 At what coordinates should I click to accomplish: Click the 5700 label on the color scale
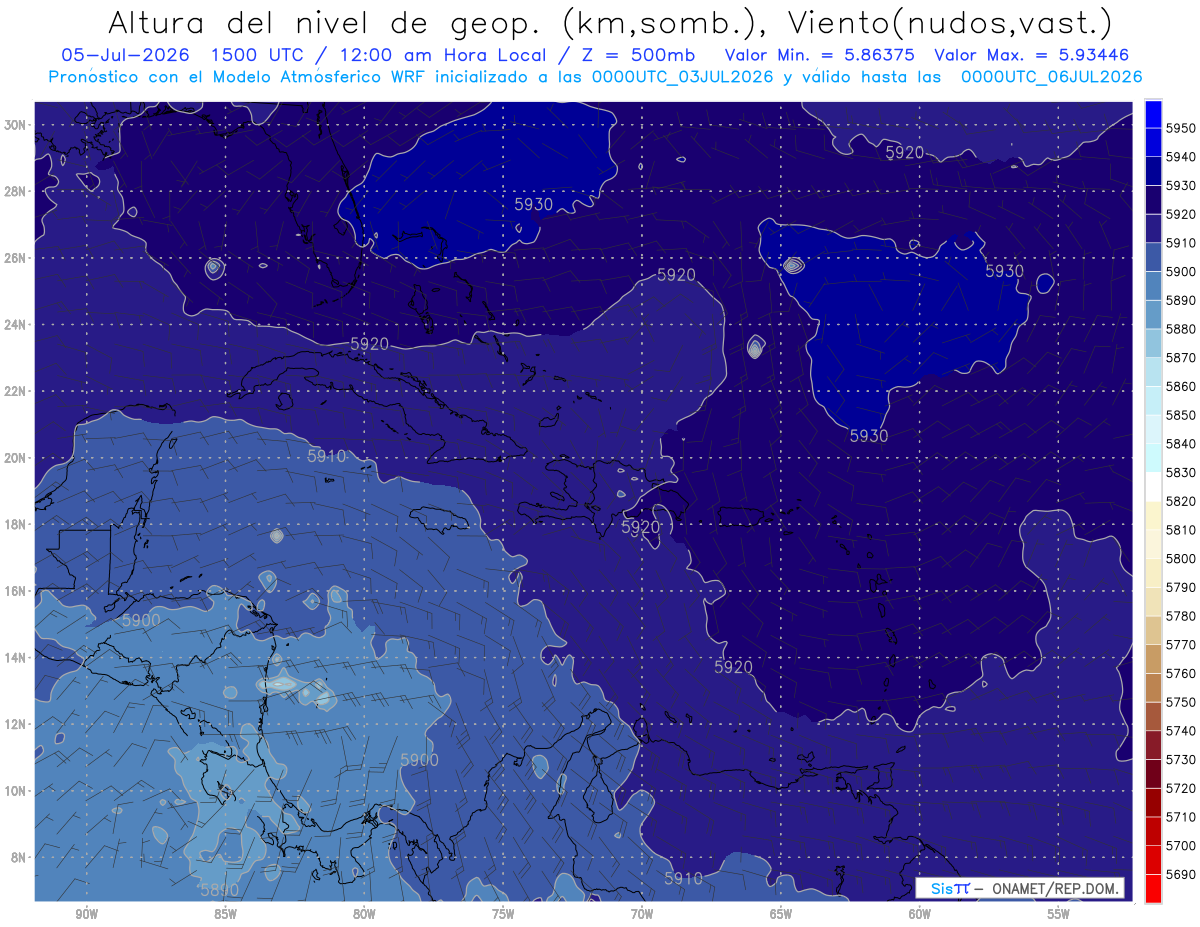click(1181, 845)
